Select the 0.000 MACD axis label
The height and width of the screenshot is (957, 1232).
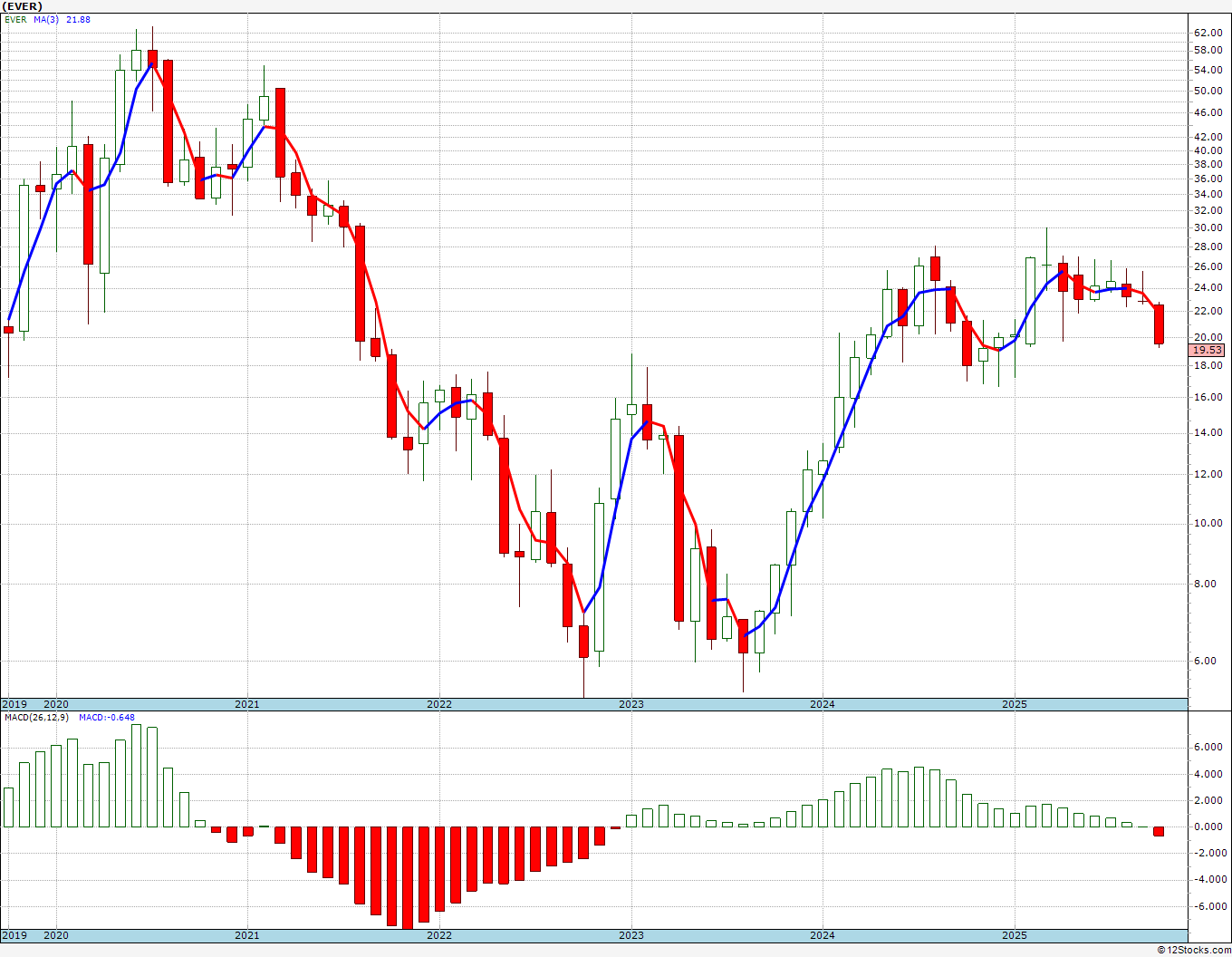(1209, 826)
